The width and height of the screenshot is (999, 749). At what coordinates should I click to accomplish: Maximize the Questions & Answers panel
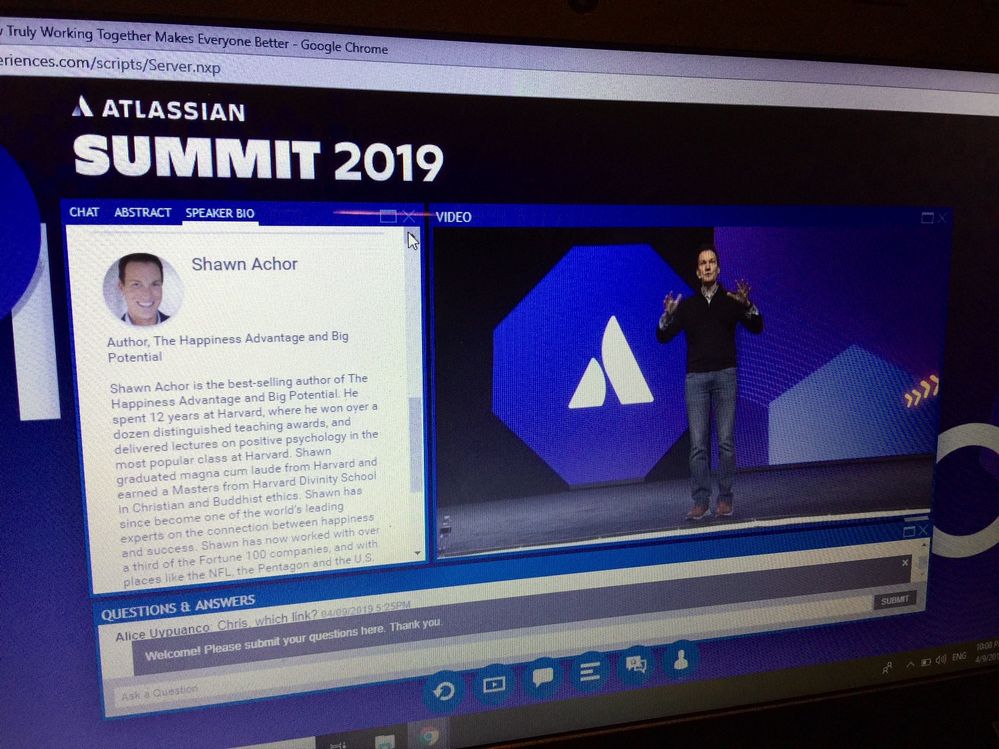pyautogui.click(x=910, y=531)
